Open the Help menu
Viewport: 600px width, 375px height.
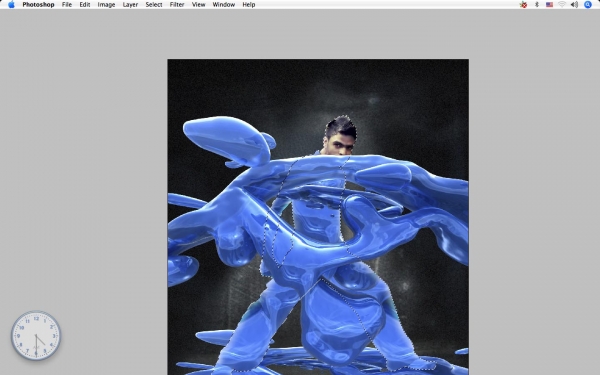[x=249, y=5]
